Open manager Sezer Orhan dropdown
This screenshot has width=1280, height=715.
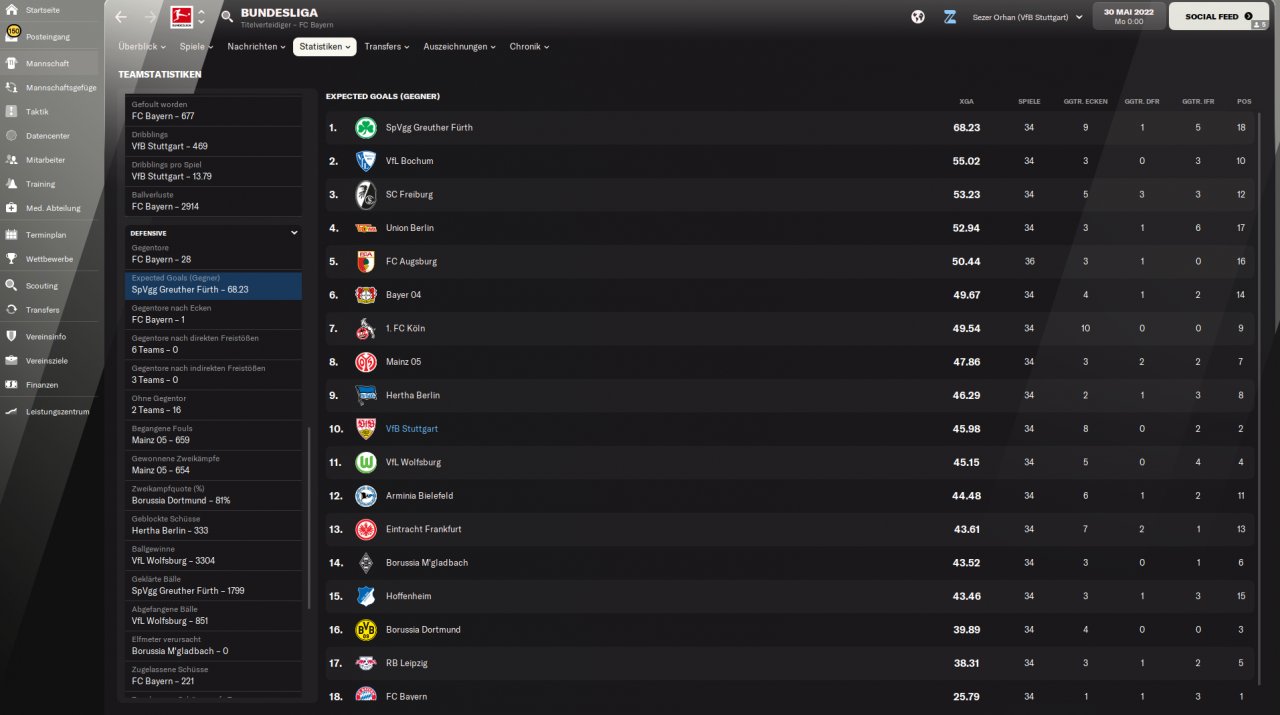(1028, 17)
